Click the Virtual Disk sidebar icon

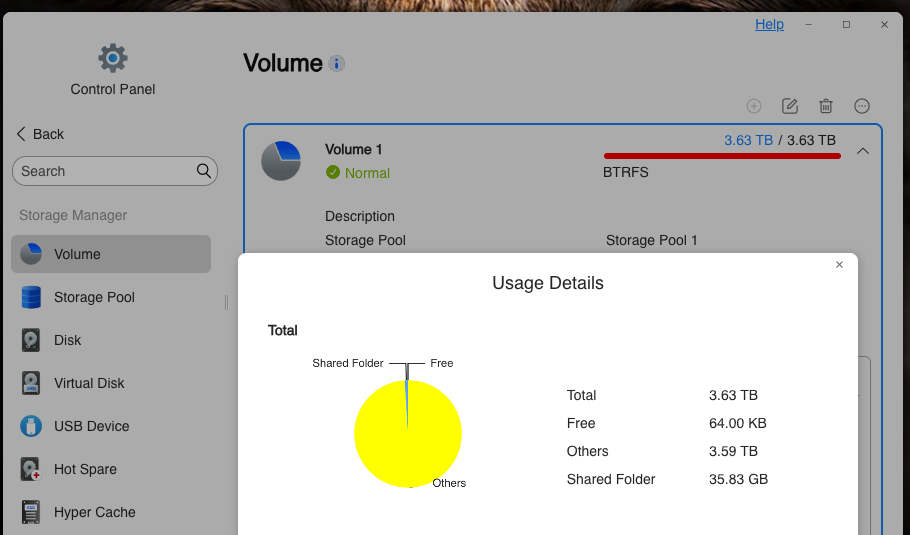pyautogui.click(x=31, y=383)
